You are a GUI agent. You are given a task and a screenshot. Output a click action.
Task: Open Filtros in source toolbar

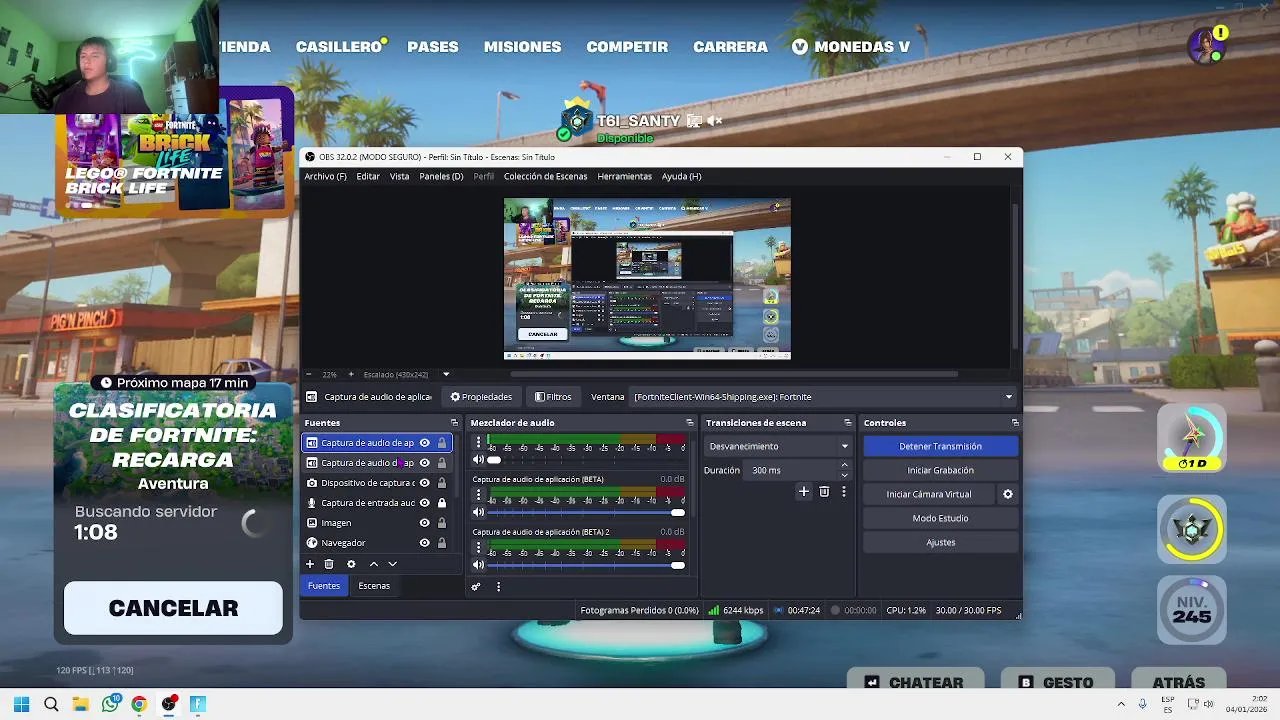553,397
